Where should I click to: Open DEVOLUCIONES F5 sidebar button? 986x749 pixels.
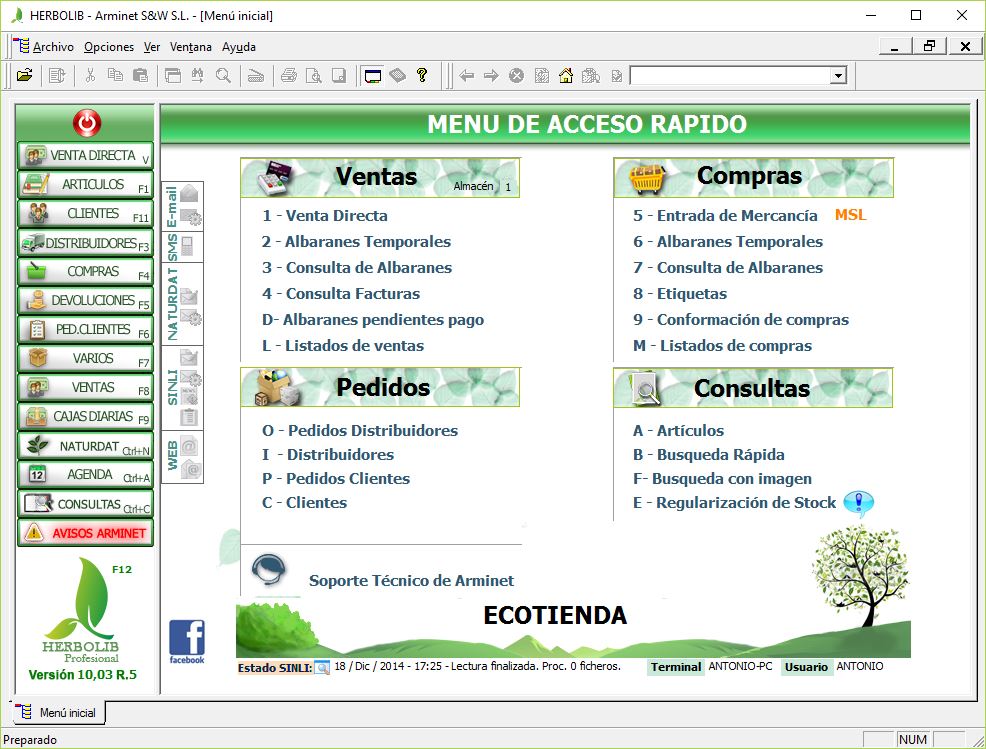(86, 300)
